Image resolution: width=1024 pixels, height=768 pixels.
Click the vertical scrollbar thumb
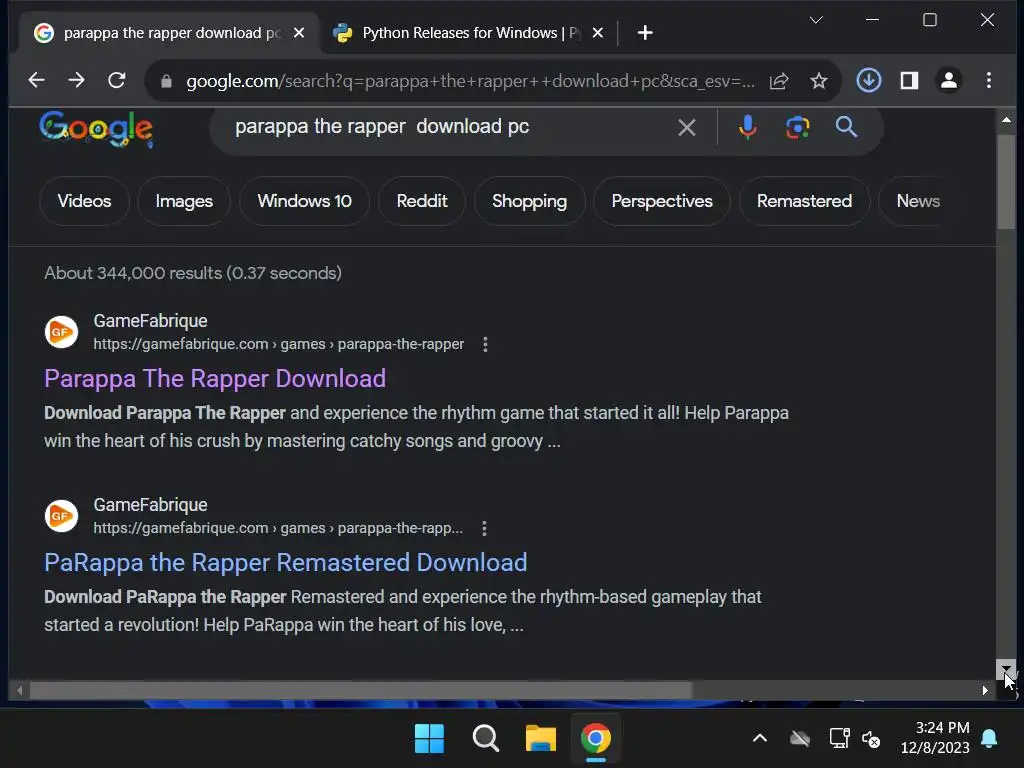coord(1006,182)
